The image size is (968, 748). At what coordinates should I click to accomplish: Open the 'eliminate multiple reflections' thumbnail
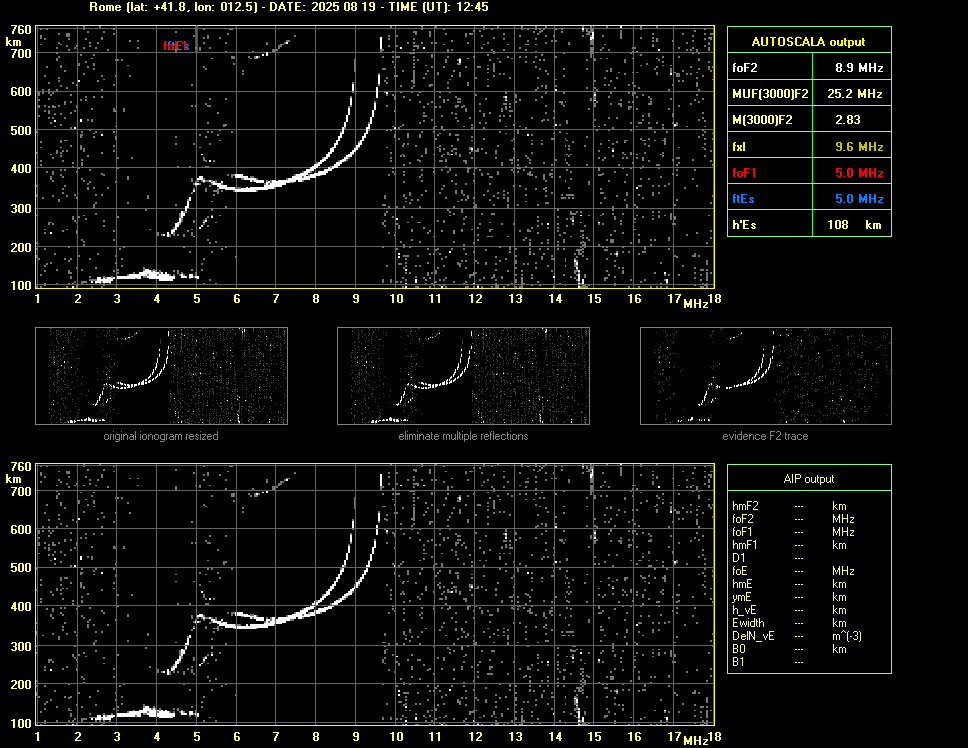[463, 376]
